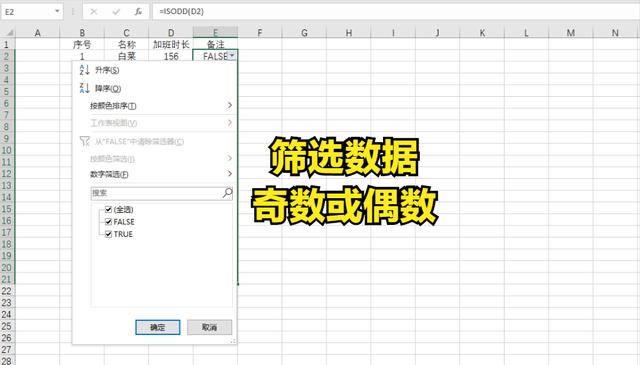Click the search magnifier icon in filter box
The width and height of the screenshot is (640, 365).
(227, 193)
